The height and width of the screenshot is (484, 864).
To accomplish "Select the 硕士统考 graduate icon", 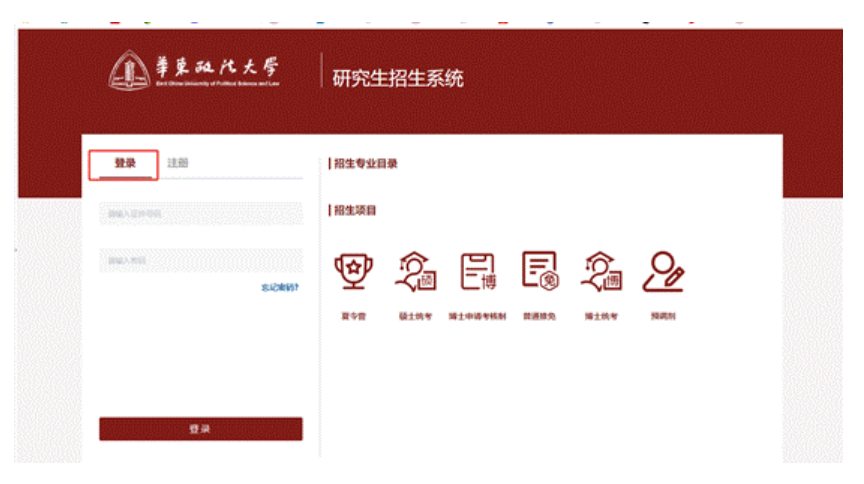I will (415, 271).
